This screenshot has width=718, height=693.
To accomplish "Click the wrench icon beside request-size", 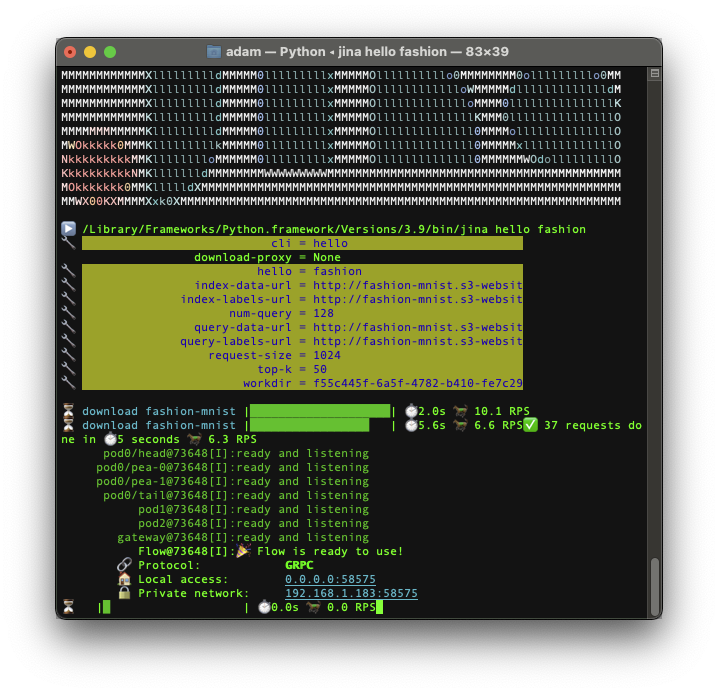I will point(68,355).
